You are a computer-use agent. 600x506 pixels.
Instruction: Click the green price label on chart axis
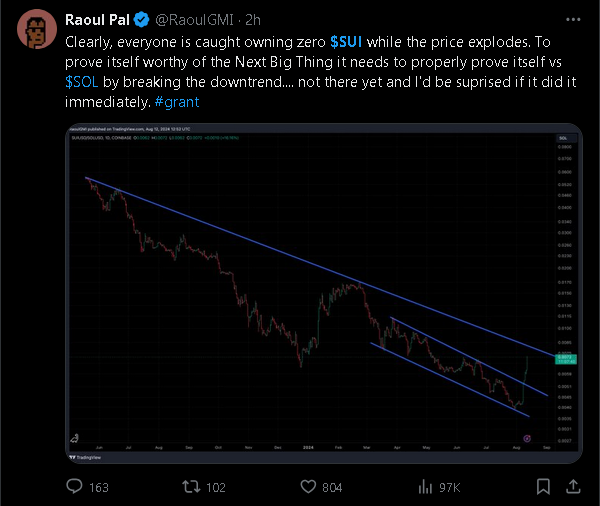coord(565,357)
